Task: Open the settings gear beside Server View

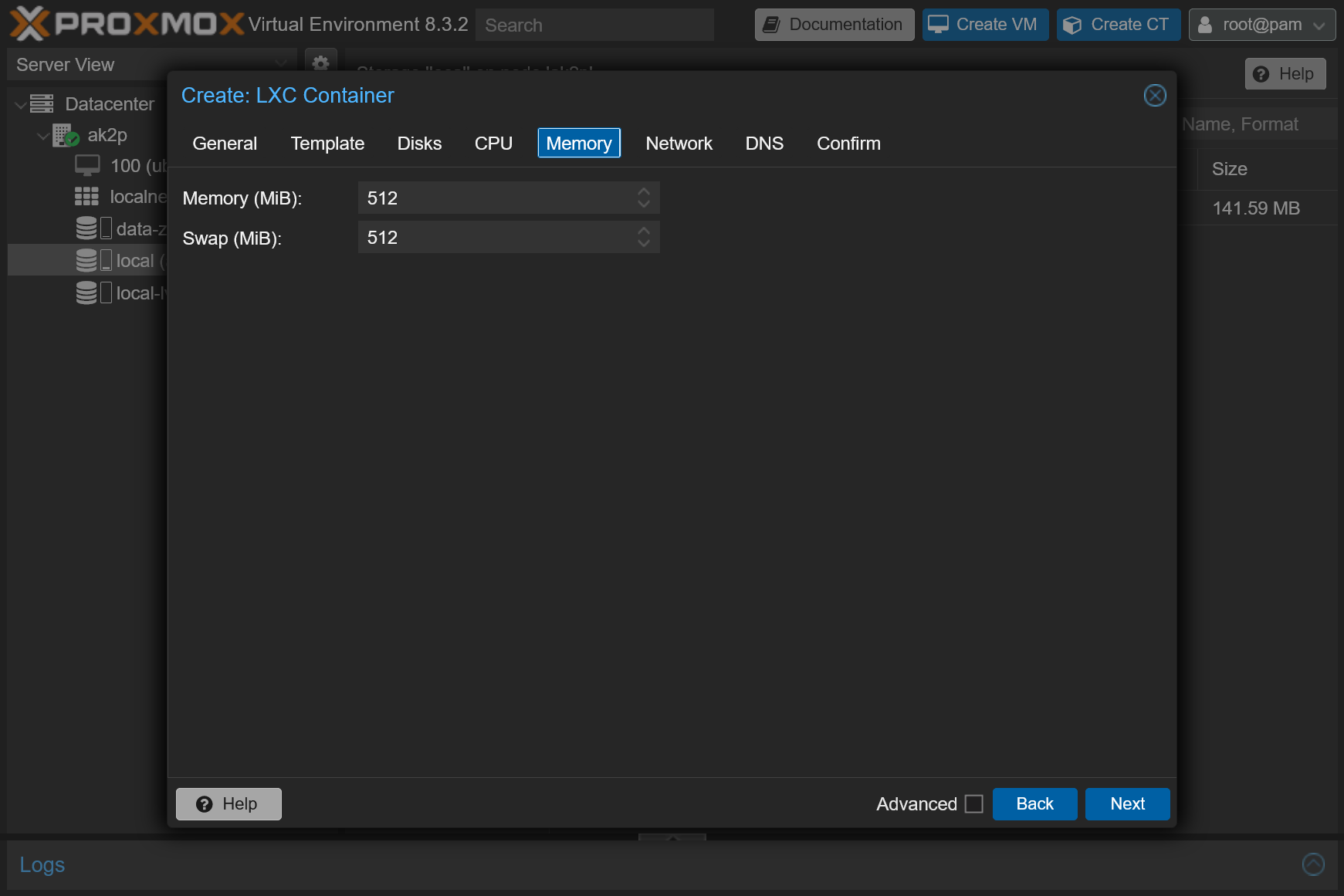Action: point(320,63)
